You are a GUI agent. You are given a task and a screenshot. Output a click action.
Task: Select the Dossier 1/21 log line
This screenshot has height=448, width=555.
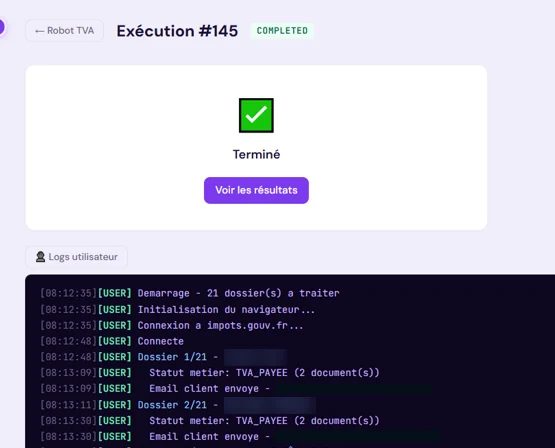(x=164, y=357)
